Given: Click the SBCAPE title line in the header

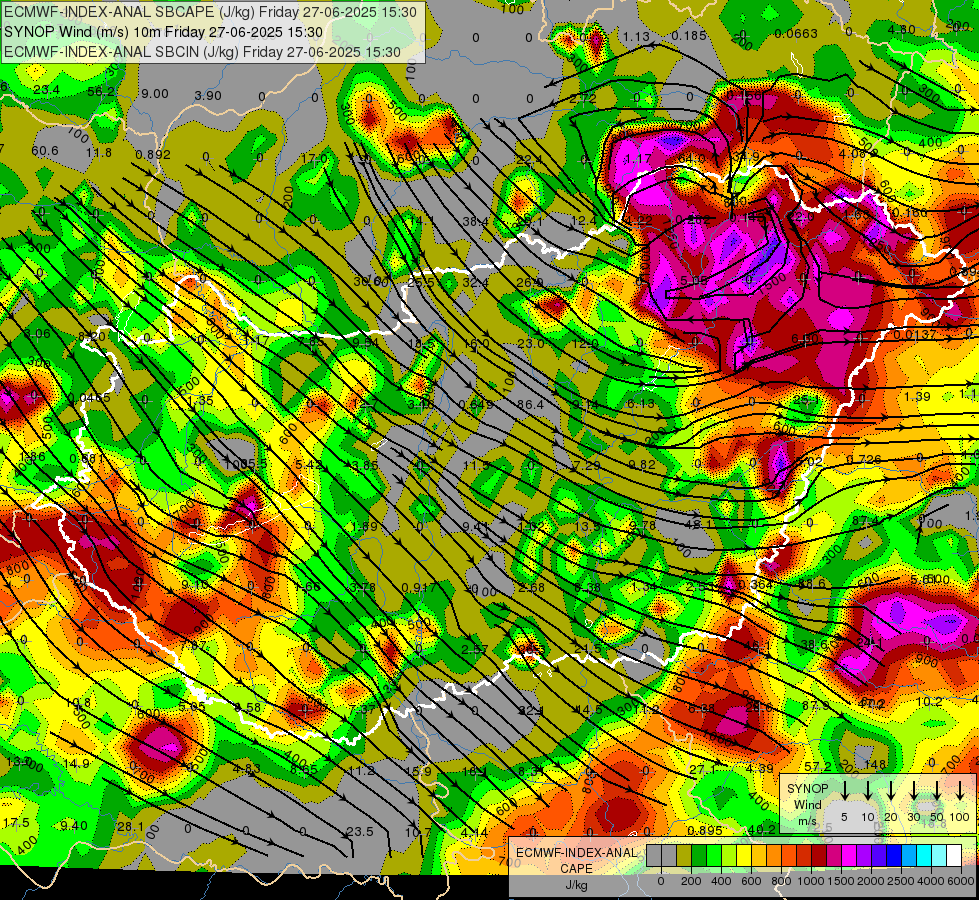Looking at the screenshot, I should pyautogui.click(x=210, y=12).
